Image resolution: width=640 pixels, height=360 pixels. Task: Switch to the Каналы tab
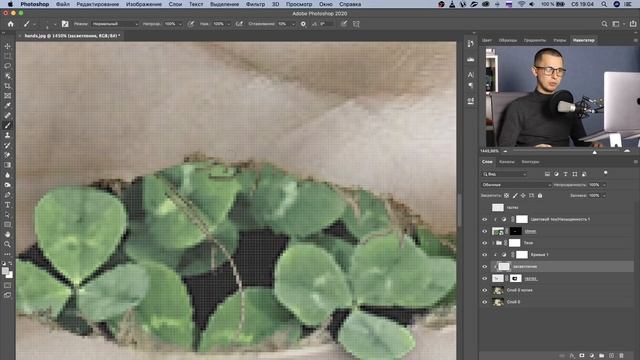click(507, 162)
